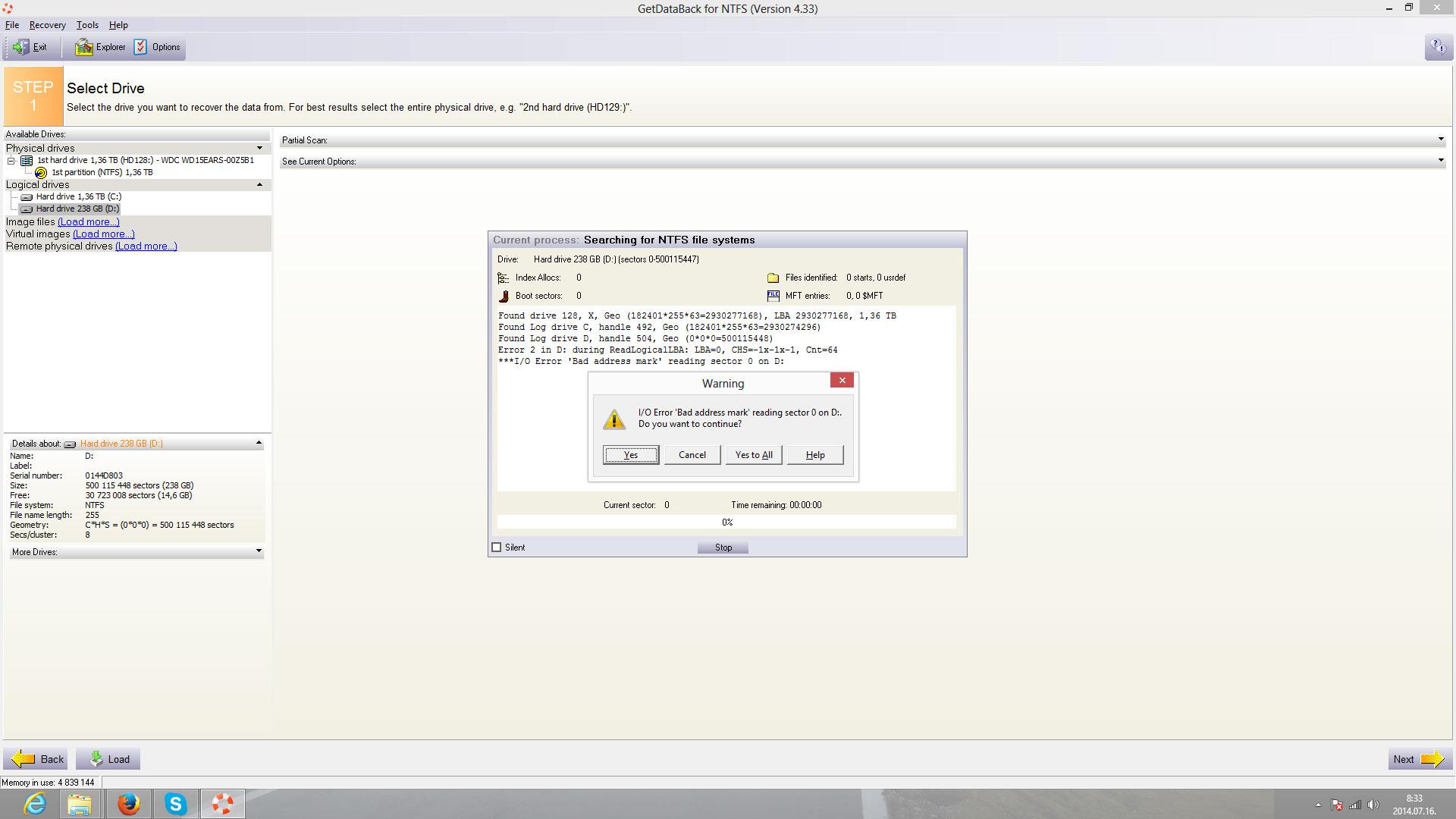The width and height of the screenshot is (1456, 819).
Task: Click the I/O Error log line
Action: pos(641,362)
